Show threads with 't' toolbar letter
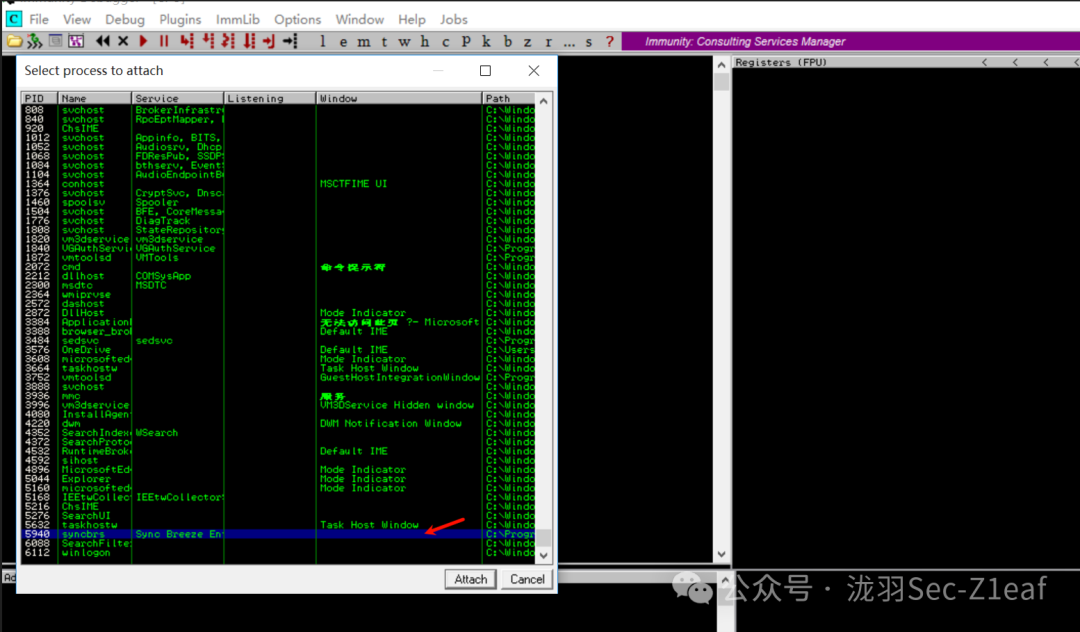1080x632 pixels. (x=384, y=41)
